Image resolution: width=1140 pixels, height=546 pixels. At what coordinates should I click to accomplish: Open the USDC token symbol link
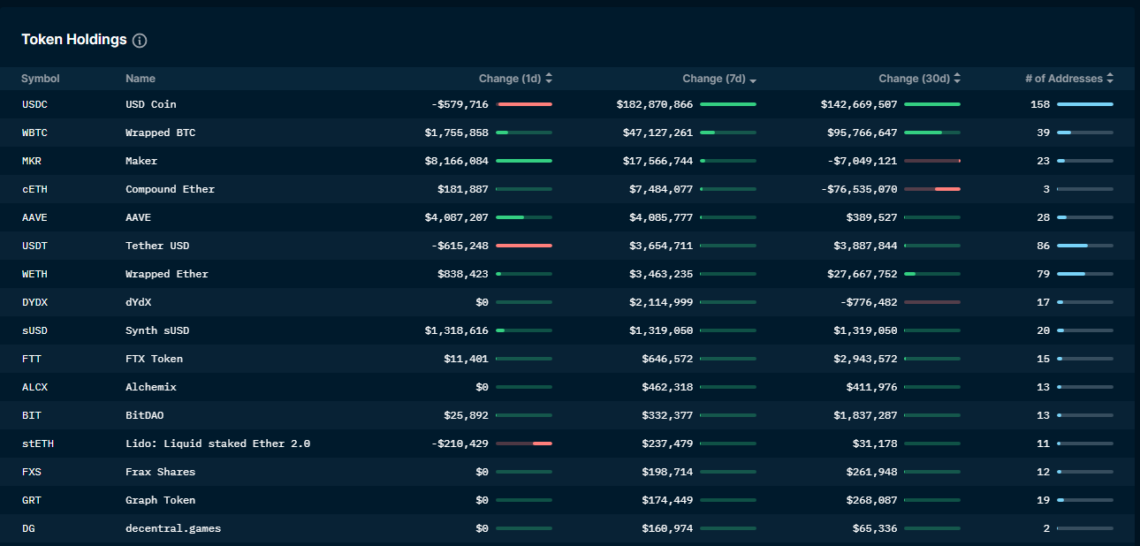tap(36, 104)
